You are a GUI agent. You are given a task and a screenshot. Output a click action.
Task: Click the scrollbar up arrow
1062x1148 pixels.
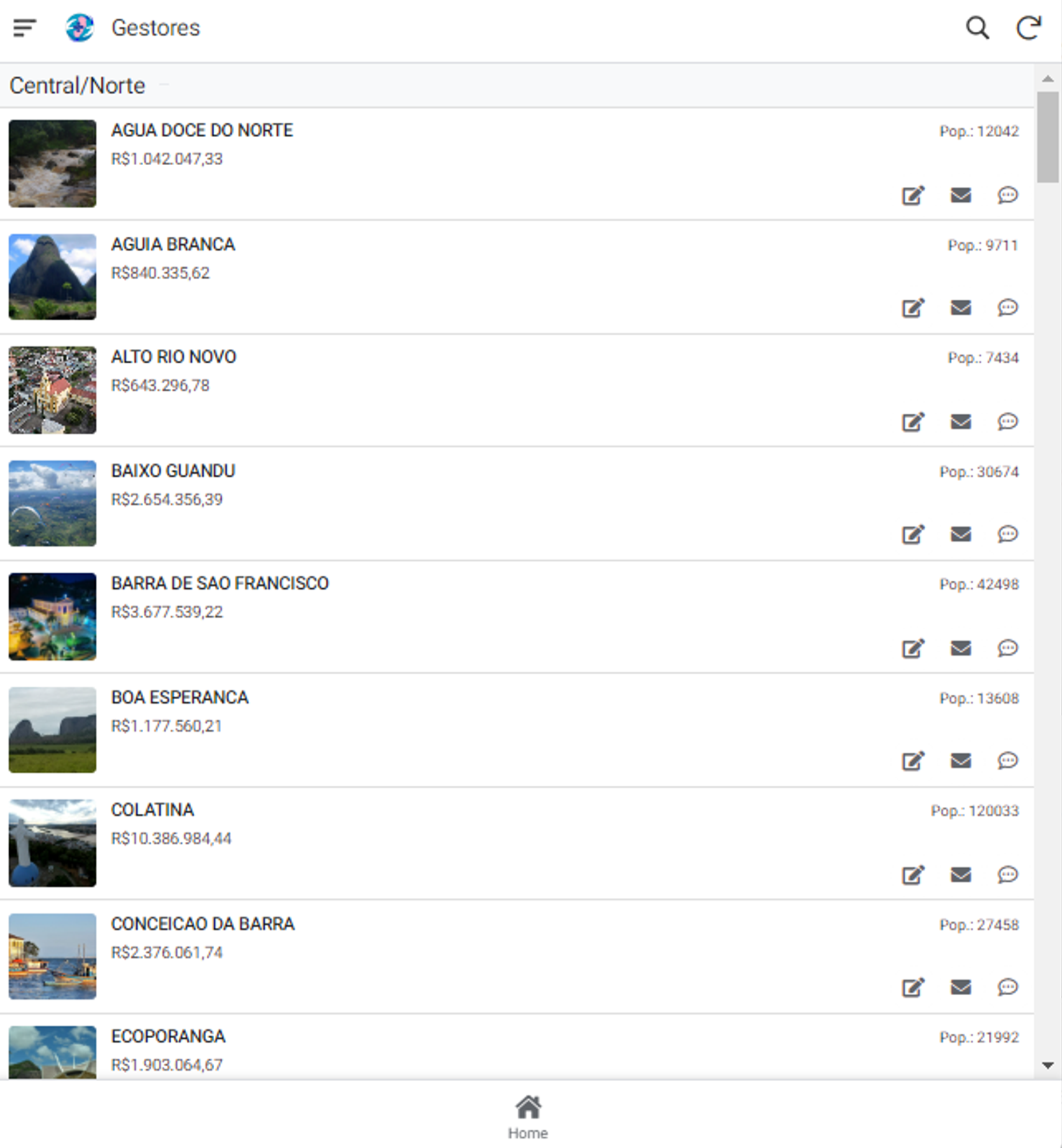pos(1047,79)
